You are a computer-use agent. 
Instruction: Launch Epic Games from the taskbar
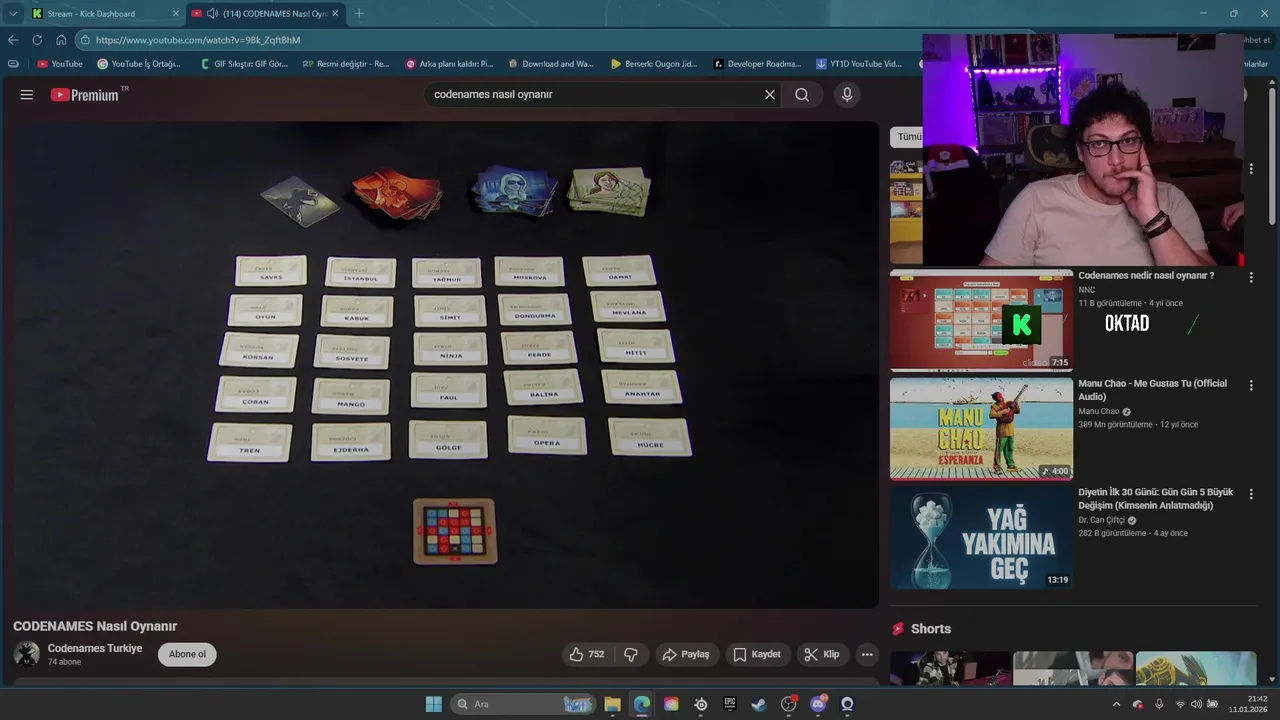[730, 704]
